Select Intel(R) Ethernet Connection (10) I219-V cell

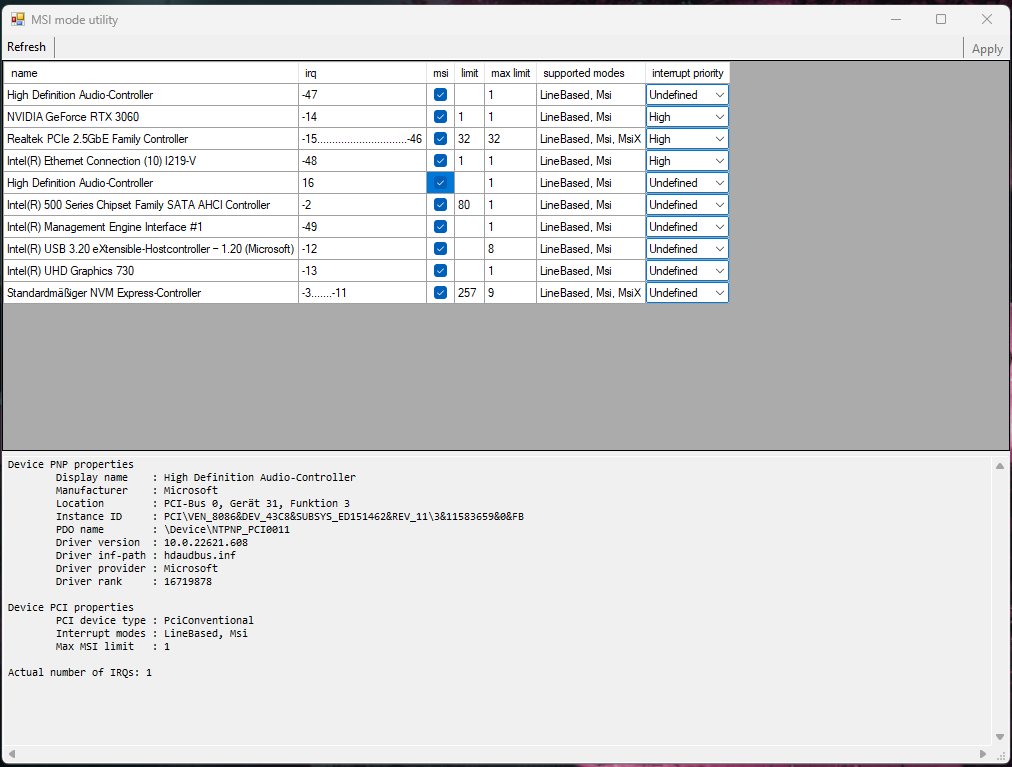151,161
